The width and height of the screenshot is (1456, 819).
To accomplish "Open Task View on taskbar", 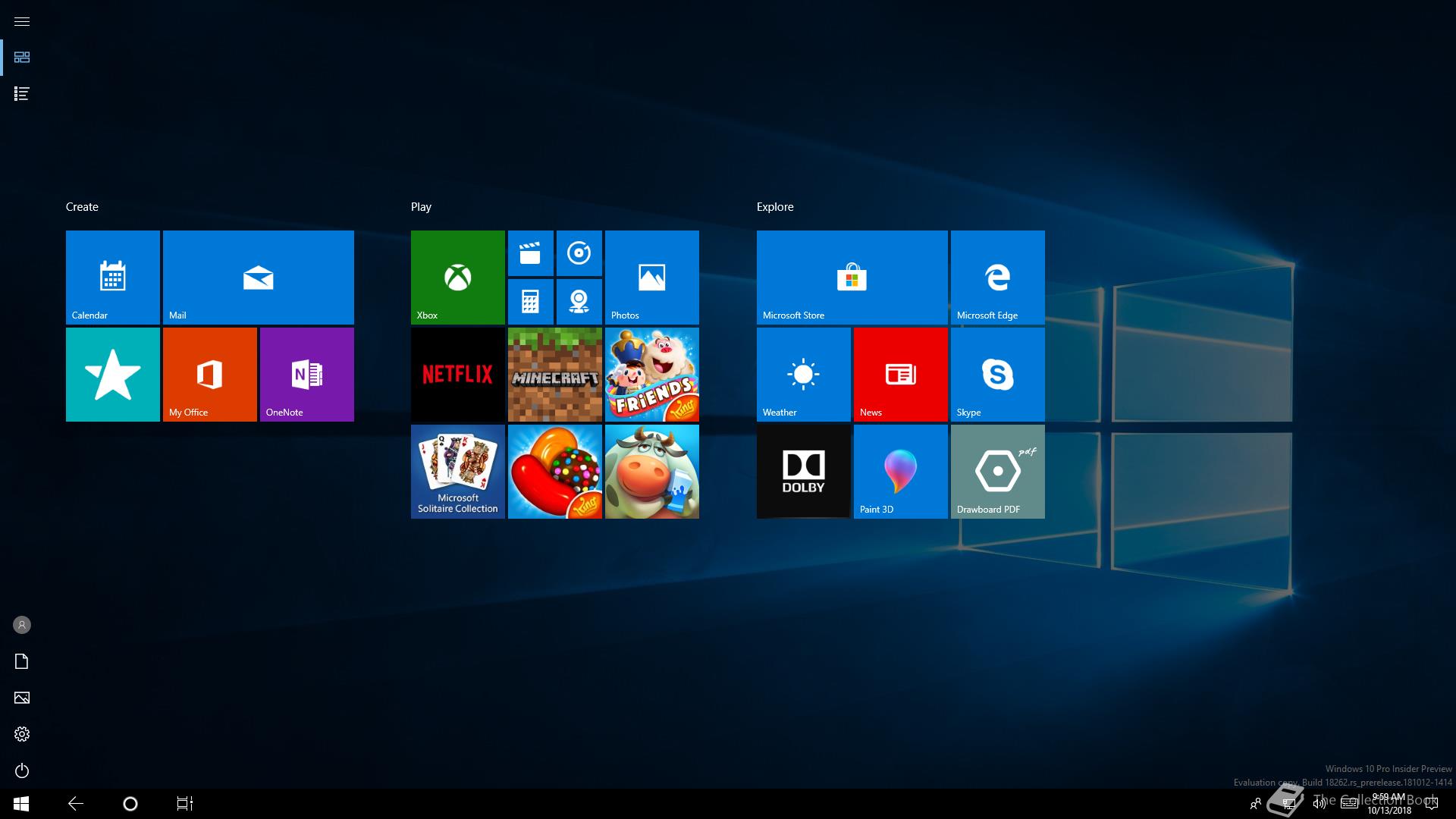I will 185,804.
